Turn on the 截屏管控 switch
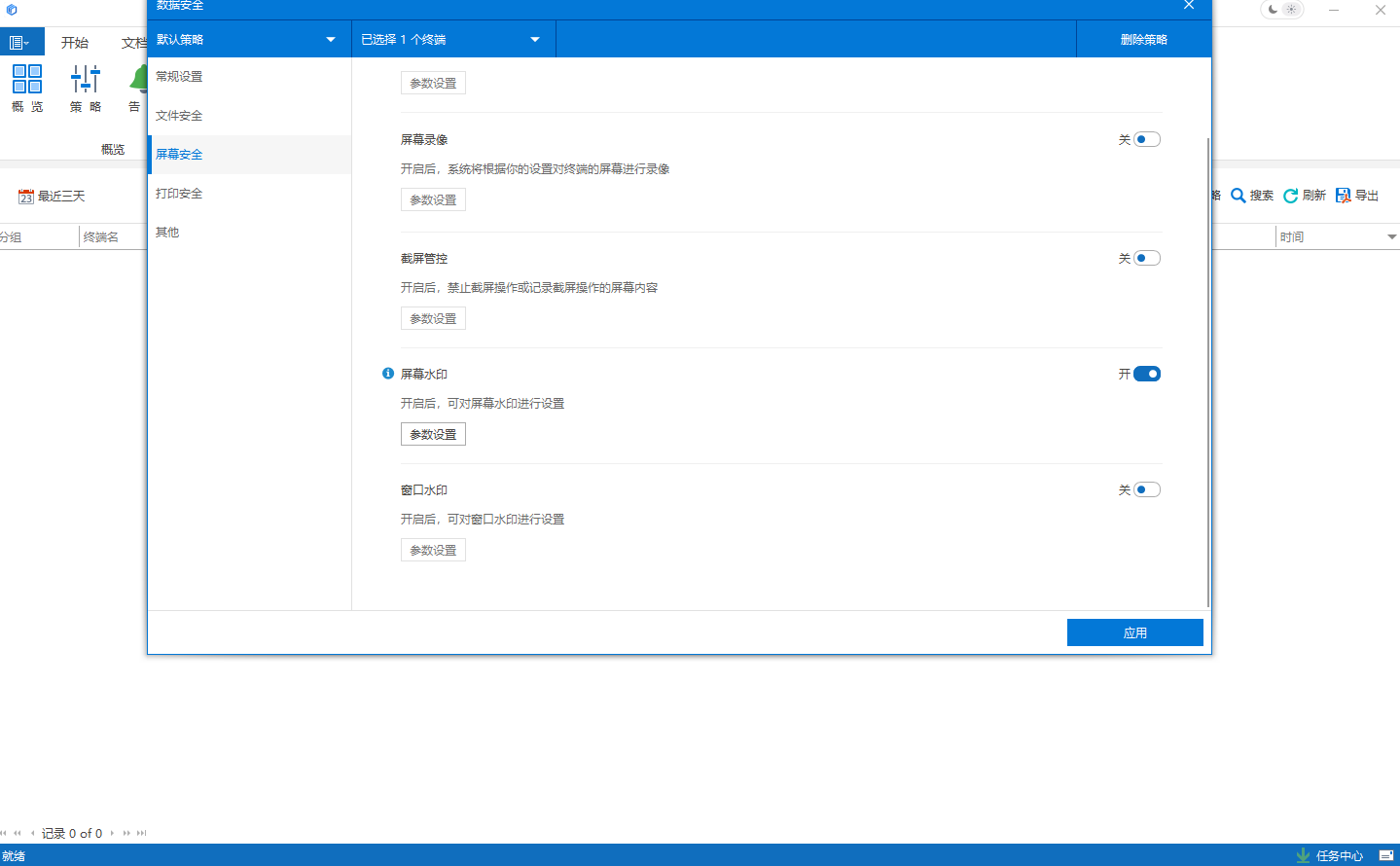 (1147, 258)
